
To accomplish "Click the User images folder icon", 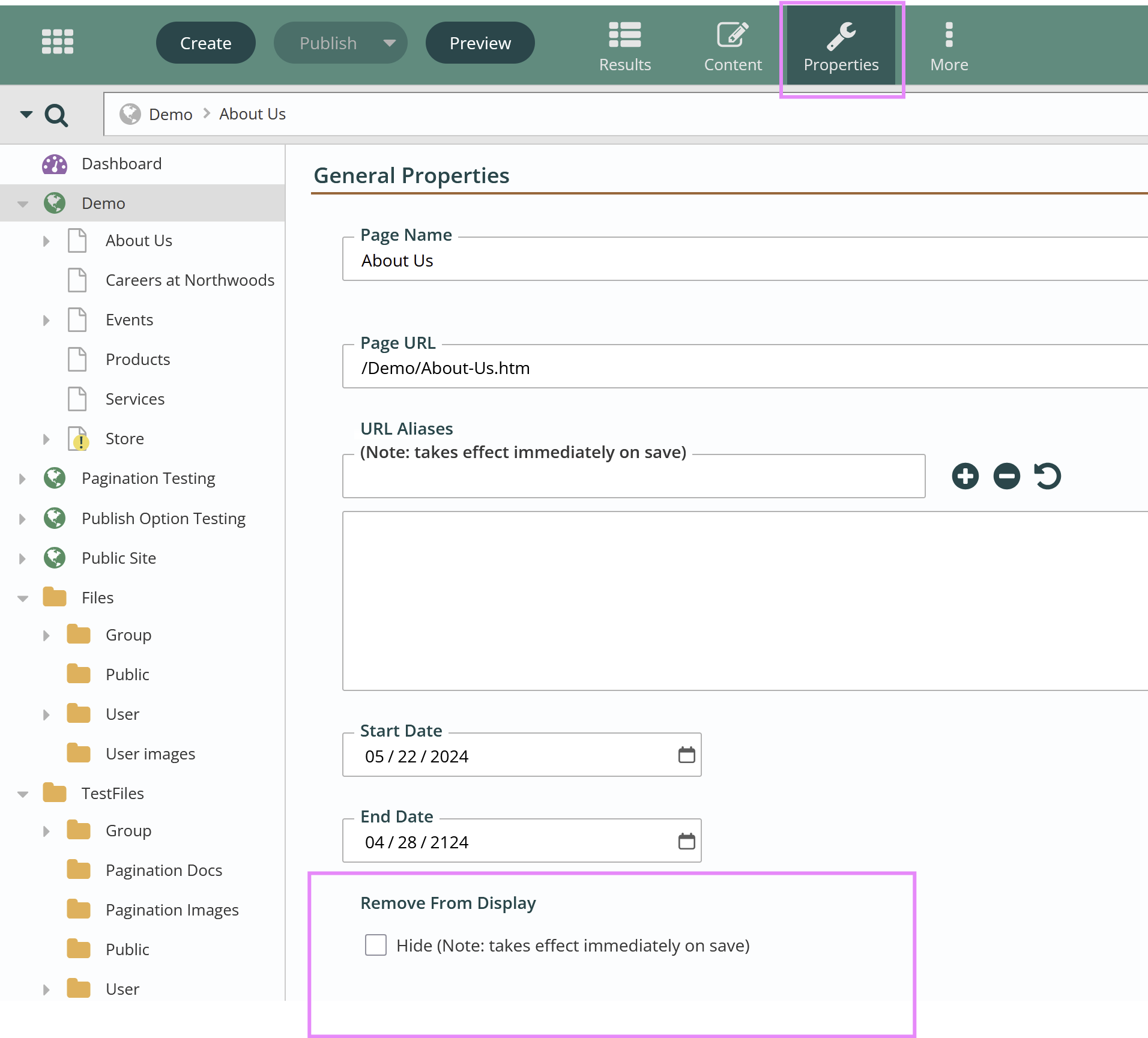I will pos(79,753).
